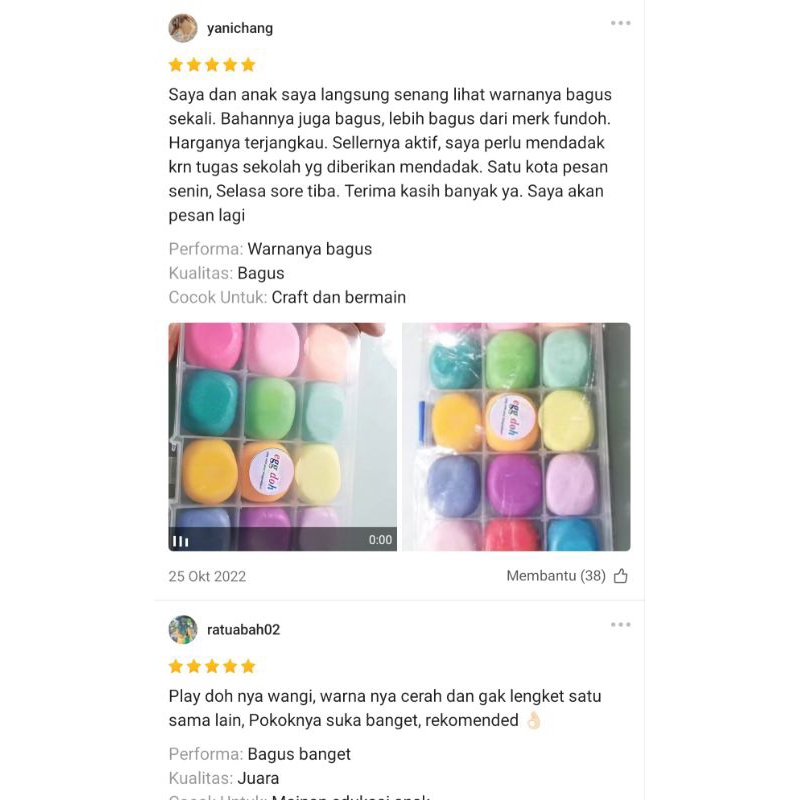Image resolution: width=800 pixels, height=800 pixels.
Task: Click the 25 Okt 2022 review date
Action: [207, 577]
